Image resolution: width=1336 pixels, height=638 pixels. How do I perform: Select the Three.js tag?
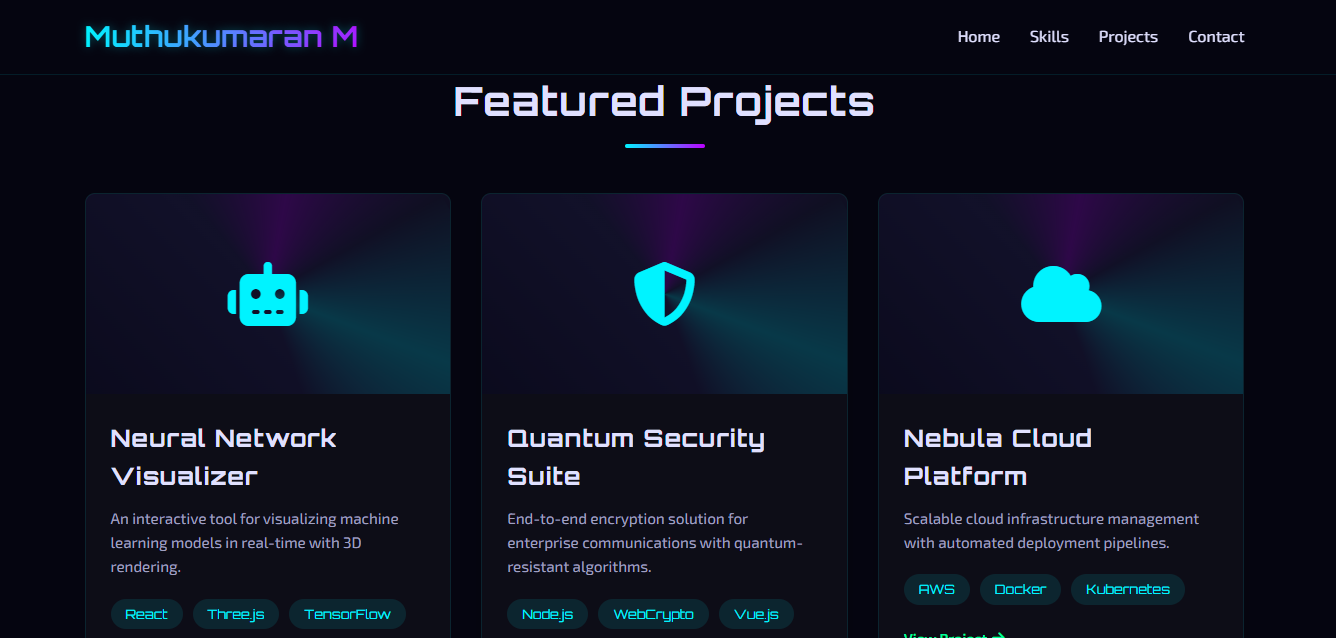(236, 614)
